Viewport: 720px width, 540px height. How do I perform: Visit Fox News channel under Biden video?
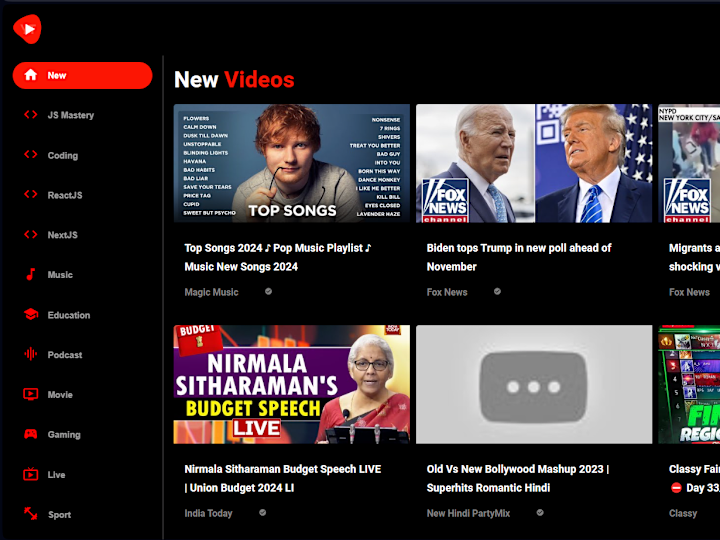point(447,292)
